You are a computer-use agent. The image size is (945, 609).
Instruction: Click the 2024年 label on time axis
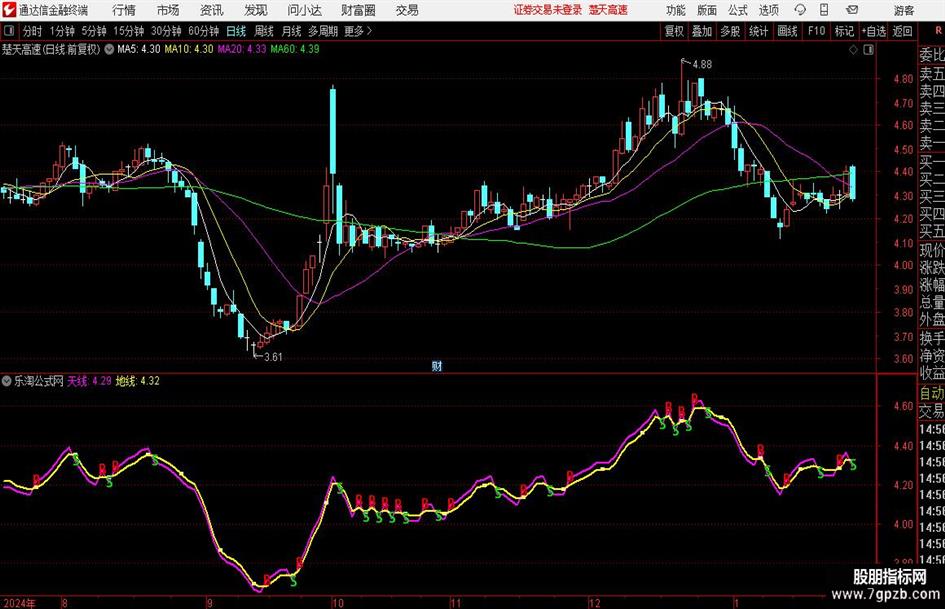pos(19,603)
